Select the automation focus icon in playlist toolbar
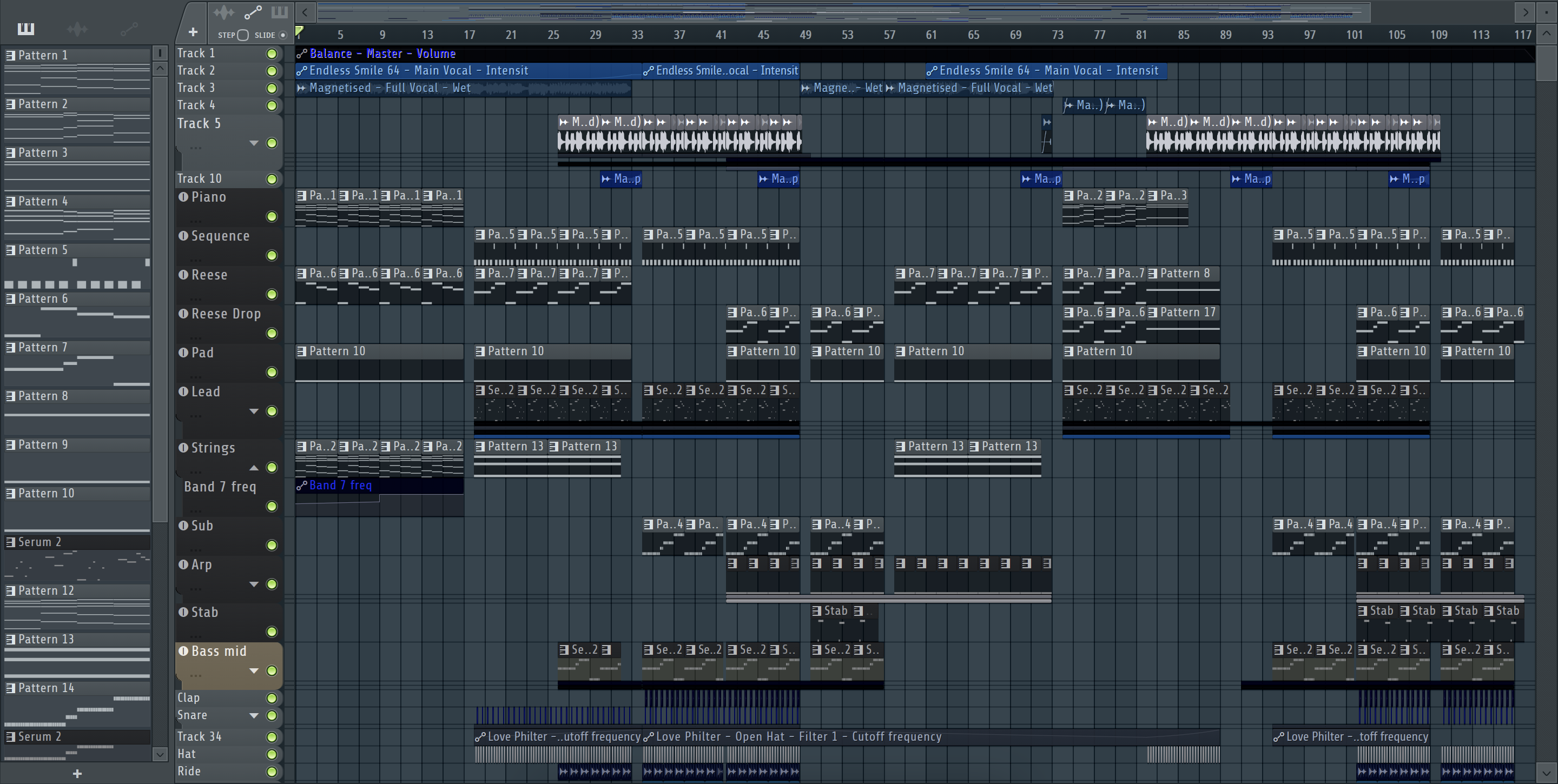The width and height of the screenshot is (1558, 784). [x=253, y=12]
